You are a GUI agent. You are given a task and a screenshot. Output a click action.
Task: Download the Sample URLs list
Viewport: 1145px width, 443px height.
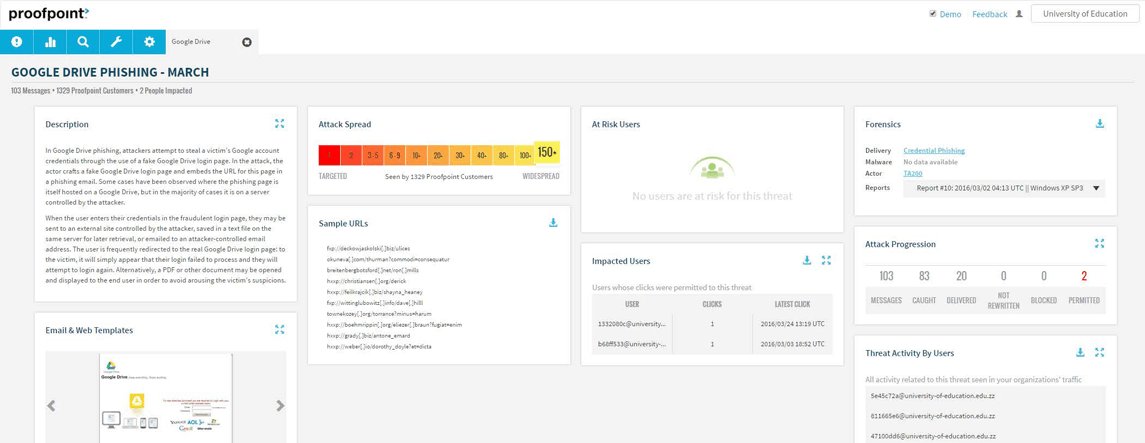(553, 223)
